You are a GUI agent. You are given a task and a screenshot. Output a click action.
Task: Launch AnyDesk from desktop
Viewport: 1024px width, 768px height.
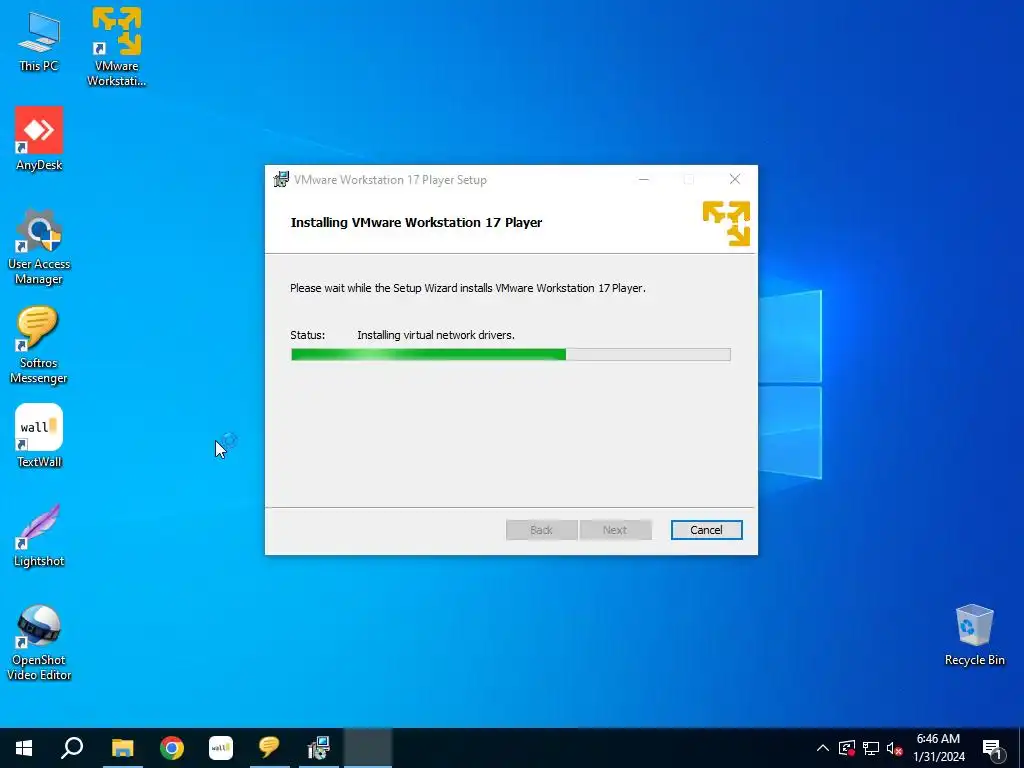tap(39, 138)
